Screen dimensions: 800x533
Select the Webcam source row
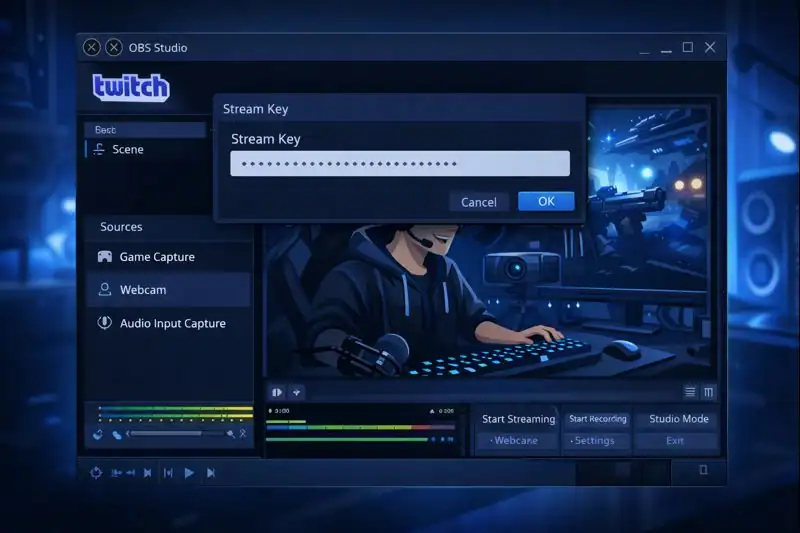coord(168,290)
